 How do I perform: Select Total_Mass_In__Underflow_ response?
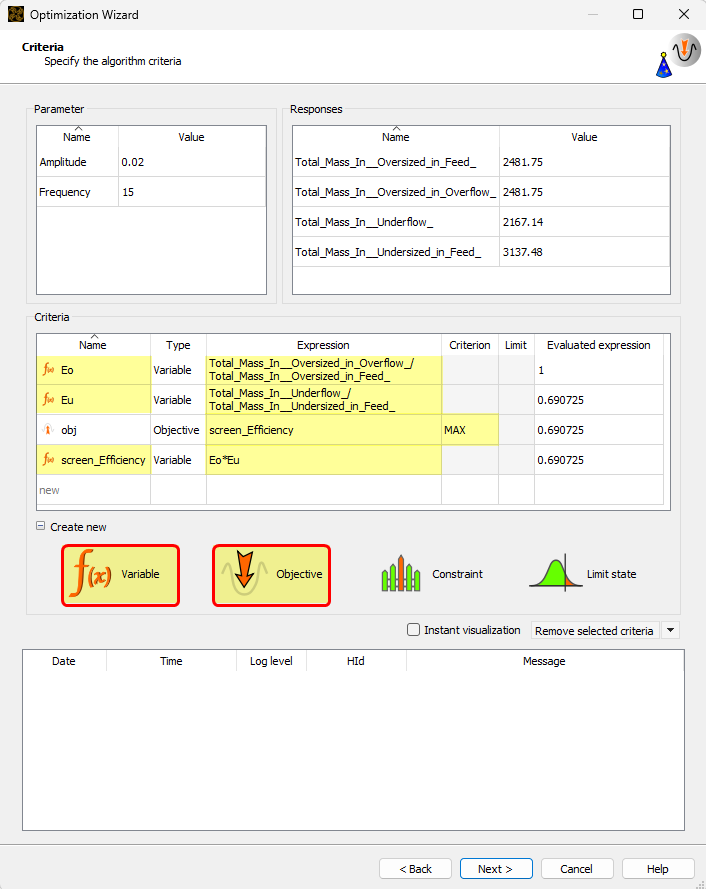(x=396, y=222)
